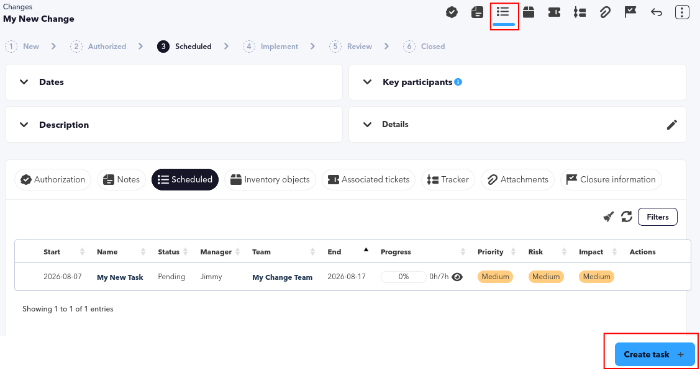The height and width of the screenshot is (371, 700).
Task: Click the Medium Impact badge
Action: 596,277
